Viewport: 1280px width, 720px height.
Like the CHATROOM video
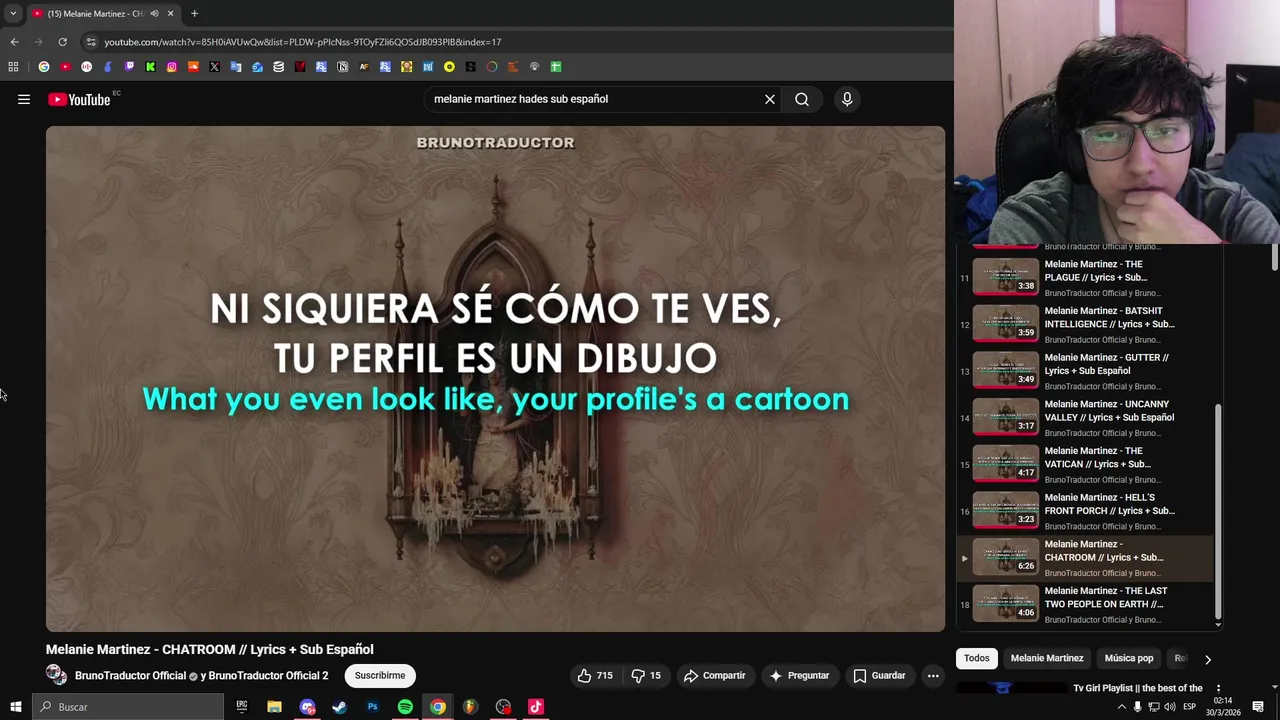tap(595, 676)
